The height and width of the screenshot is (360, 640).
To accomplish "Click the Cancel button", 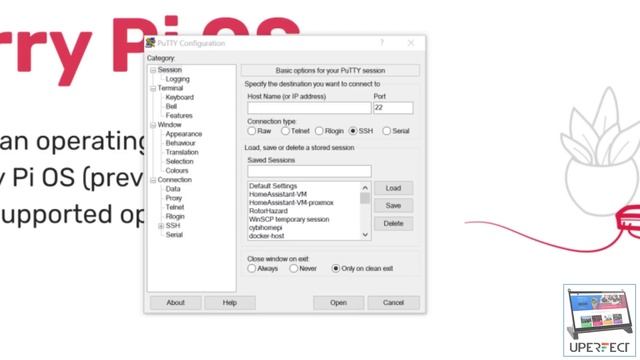I will 393,303.
